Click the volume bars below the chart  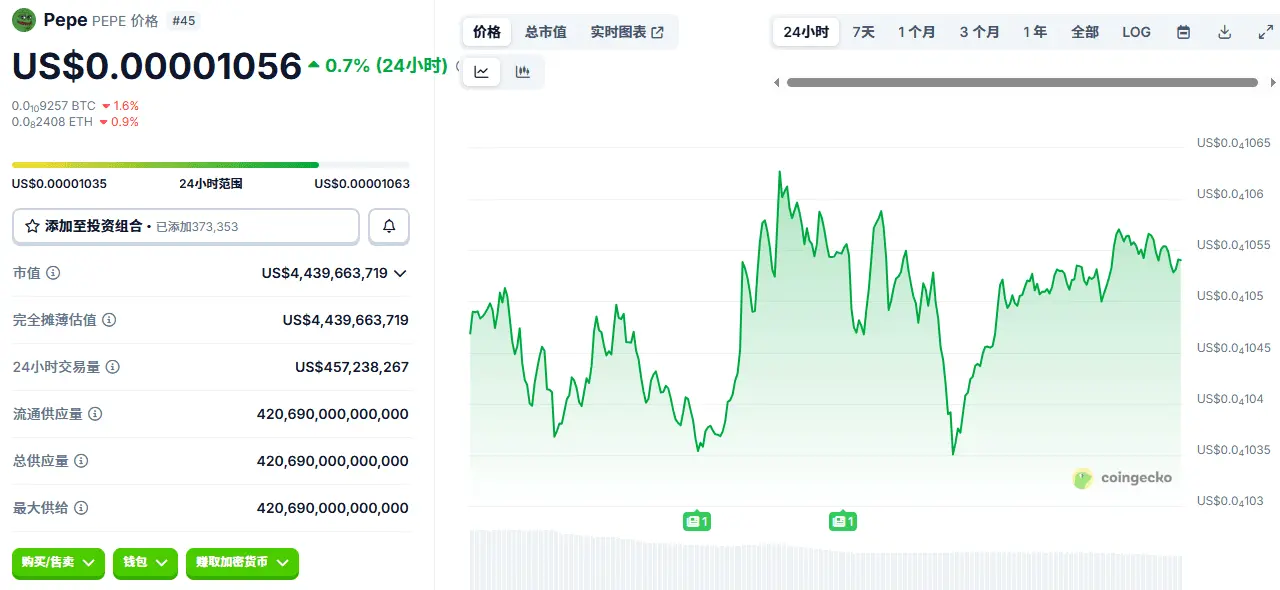[825, 560]
